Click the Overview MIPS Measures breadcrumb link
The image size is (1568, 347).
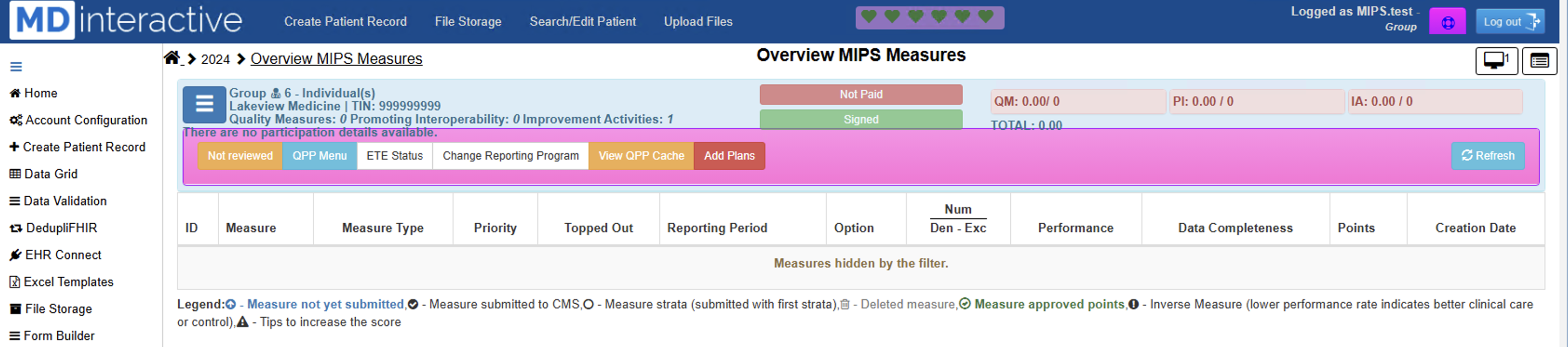click(336, 58)
